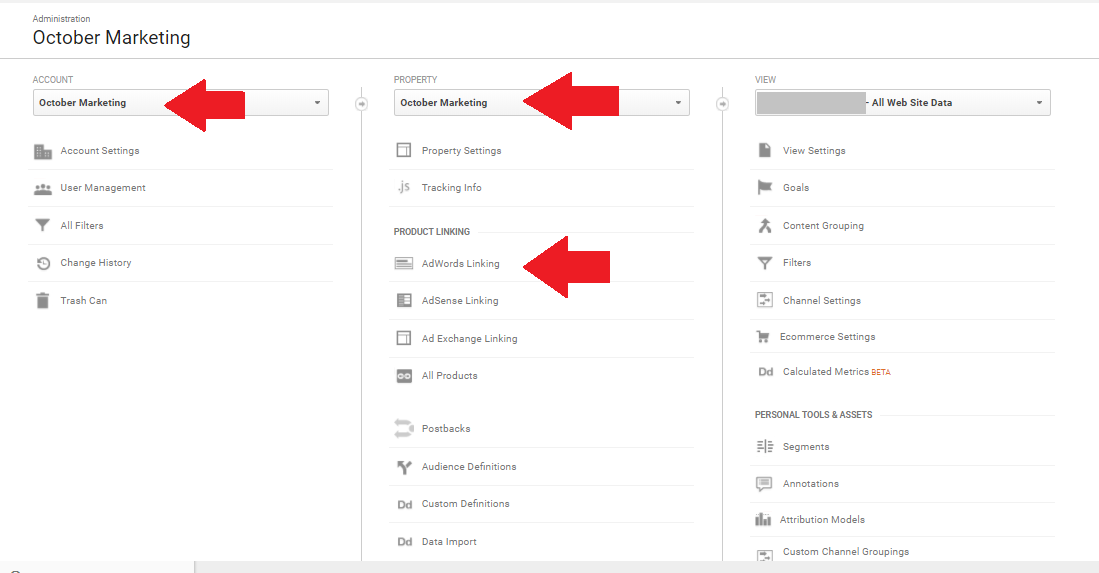
Task: Open Segments under Personal Tools
Action: [805, 447]
